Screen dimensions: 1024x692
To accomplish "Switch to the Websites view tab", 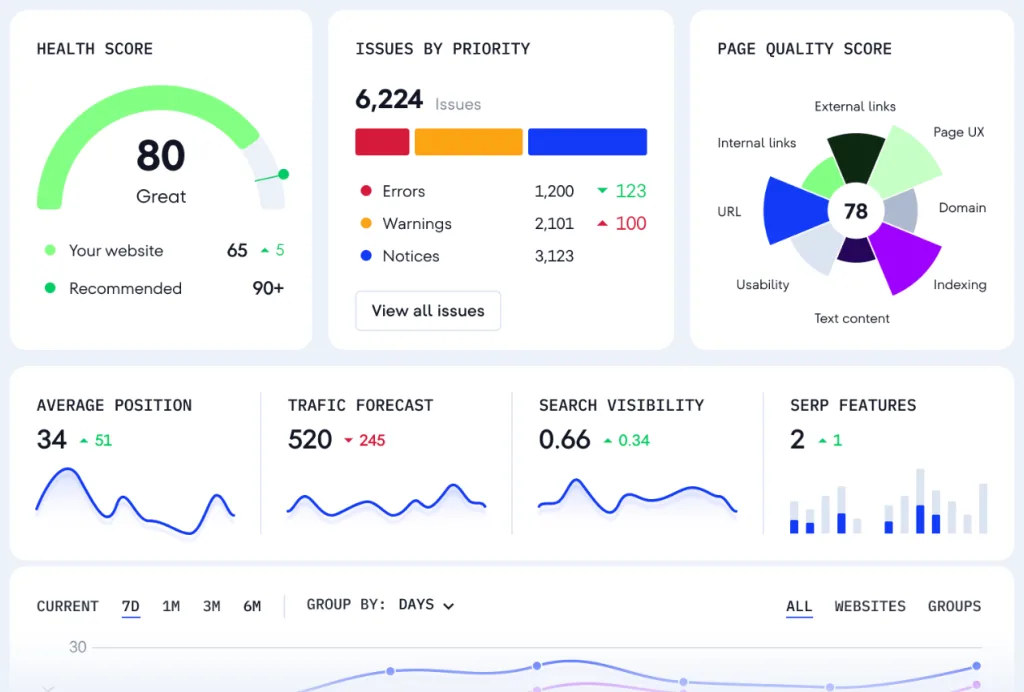I will tap(870, 606).
